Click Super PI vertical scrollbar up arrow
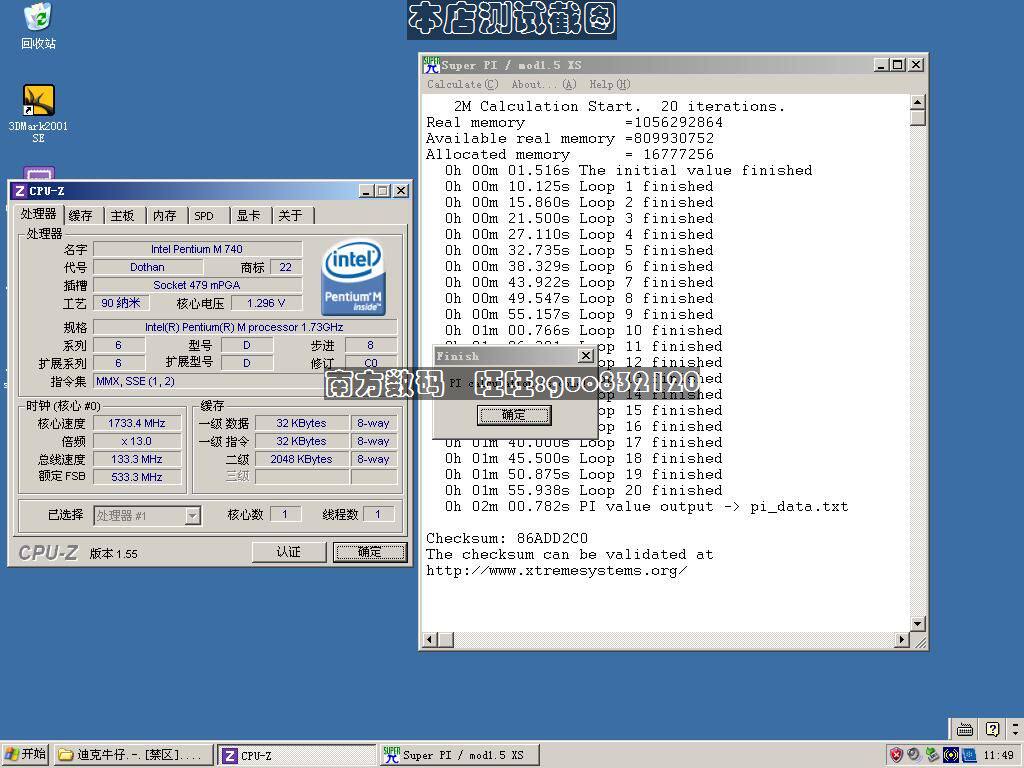1024x768 pixels. [x=918, y=102]
